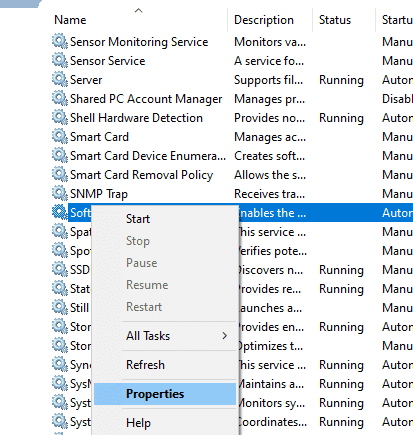Select the Sensor Service row

click(232, 61)
